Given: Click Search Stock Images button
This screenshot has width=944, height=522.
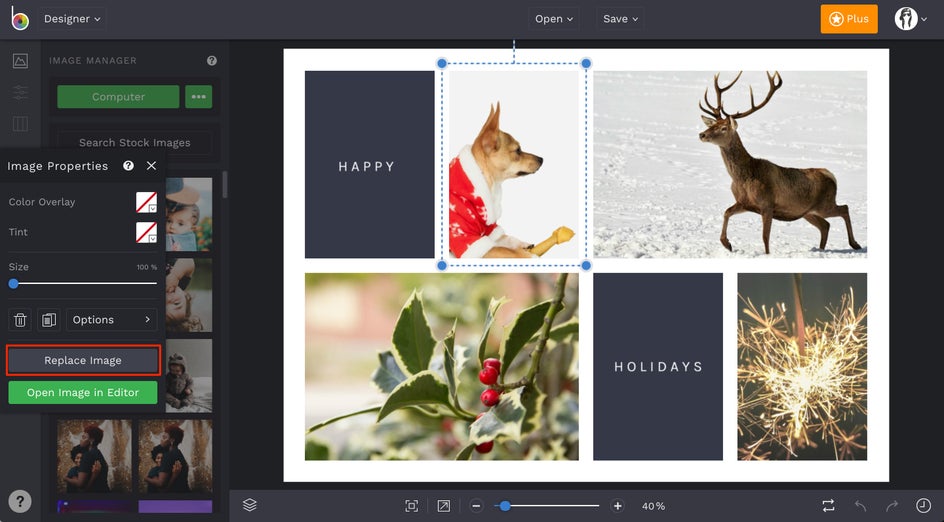Looking at the screenshot, I should [134, 143].
